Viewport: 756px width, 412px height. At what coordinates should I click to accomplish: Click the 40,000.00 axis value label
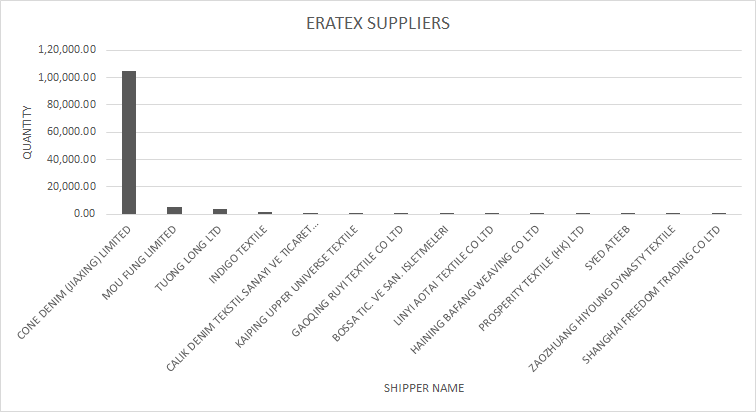pos(71,159)
